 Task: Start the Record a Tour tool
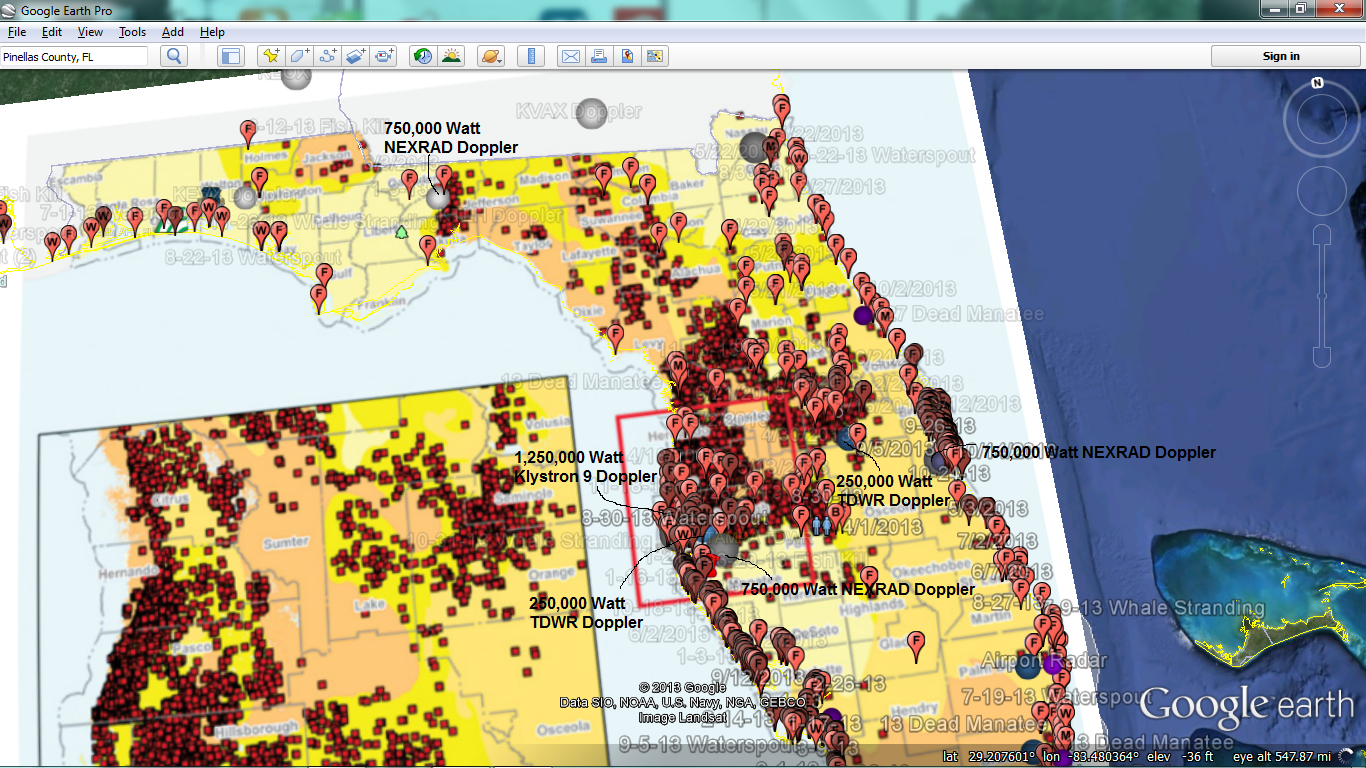[x=384, y=56]
